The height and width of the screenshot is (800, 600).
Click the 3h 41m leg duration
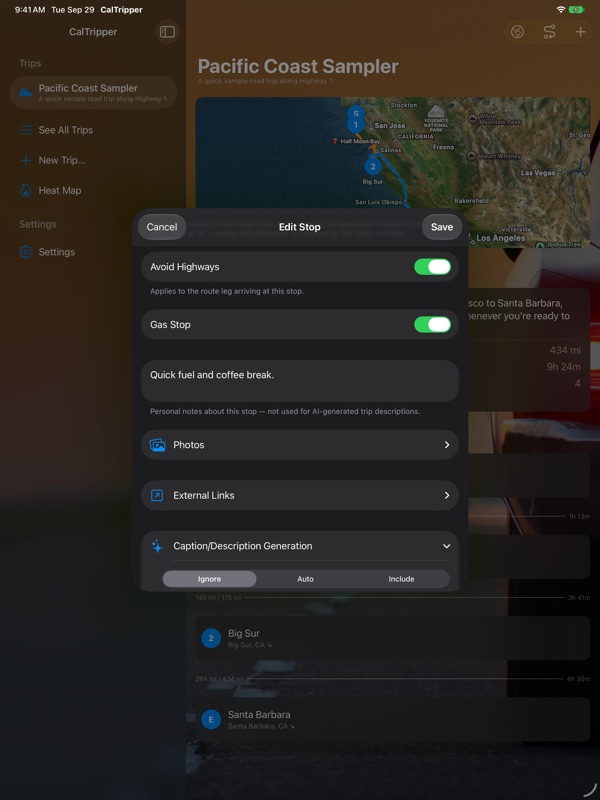[x=579, y=597]
